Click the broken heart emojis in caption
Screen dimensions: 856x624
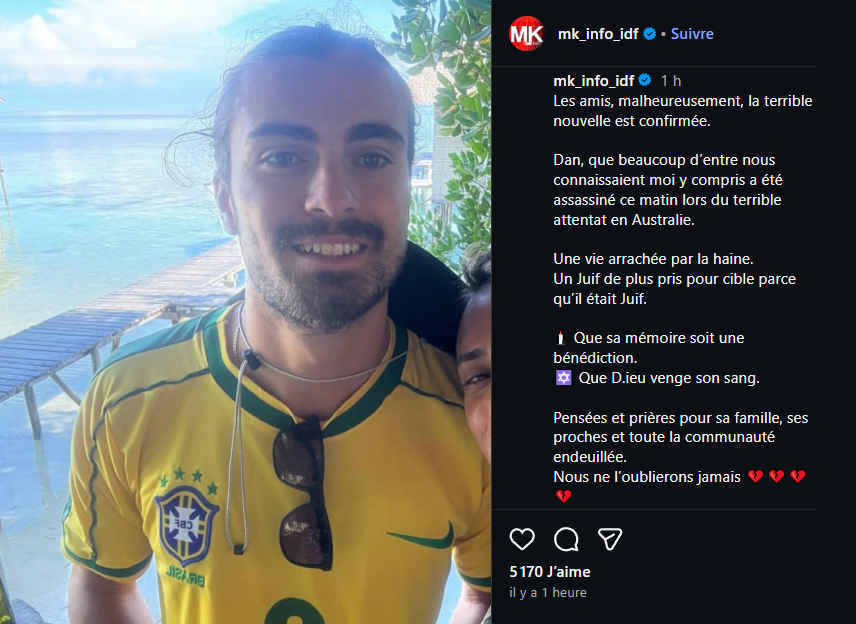tap(776, 477)
